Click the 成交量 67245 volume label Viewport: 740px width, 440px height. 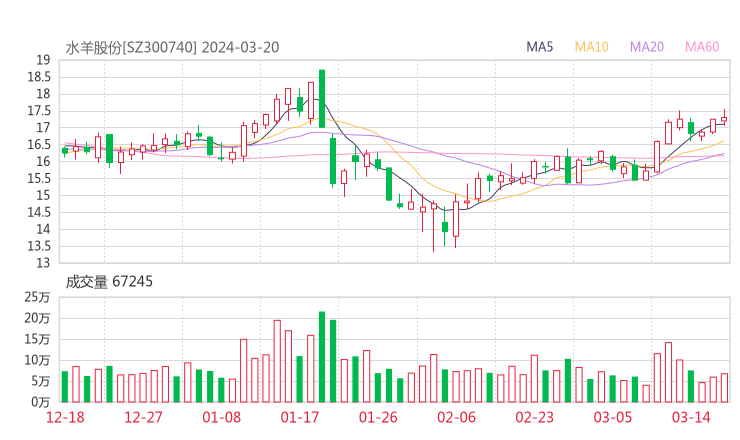point(109,282)
